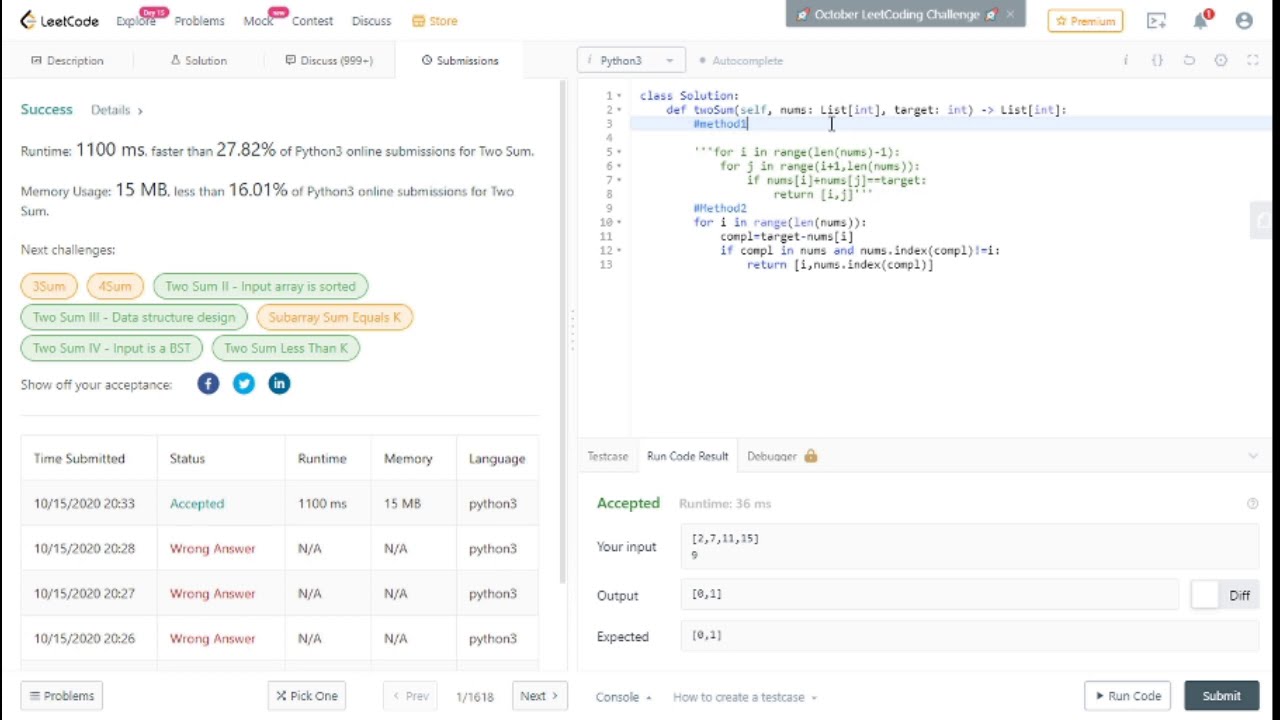Expand How to create a testcase
The width and height of the screenshot is (1280, 720).
(744, 697)
